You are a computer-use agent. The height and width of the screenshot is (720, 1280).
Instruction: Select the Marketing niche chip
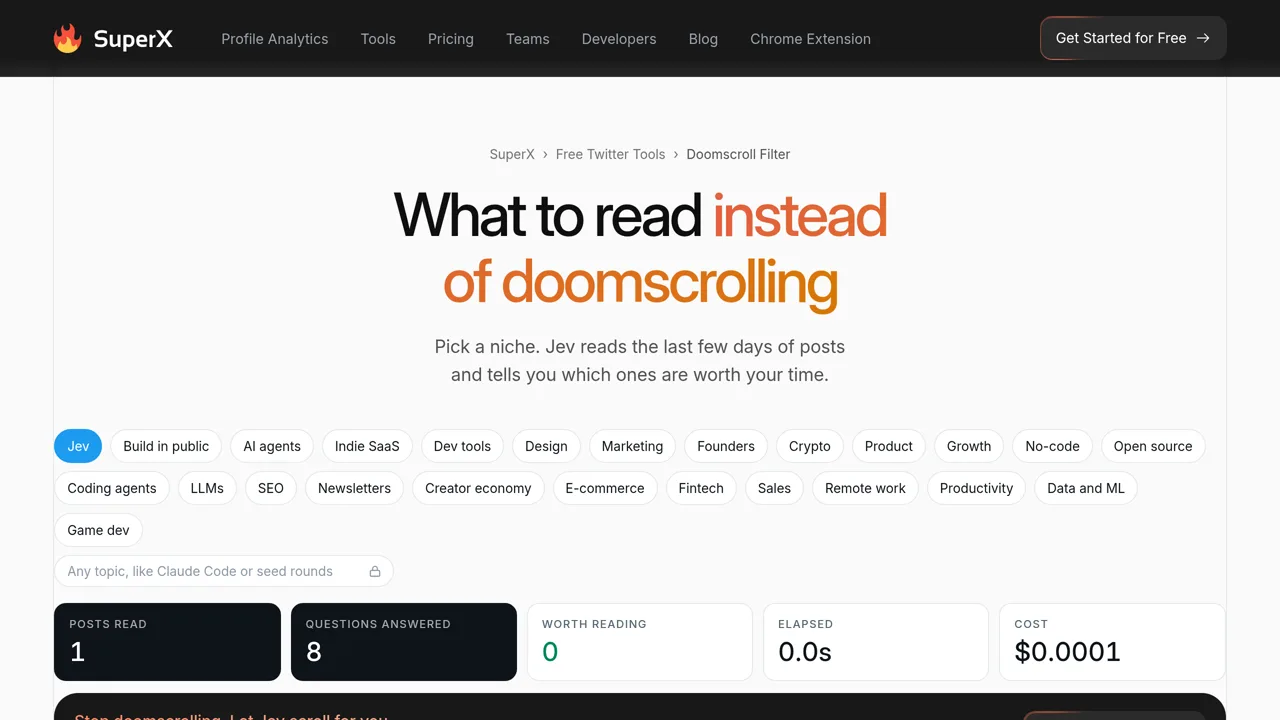pos(632,446)
